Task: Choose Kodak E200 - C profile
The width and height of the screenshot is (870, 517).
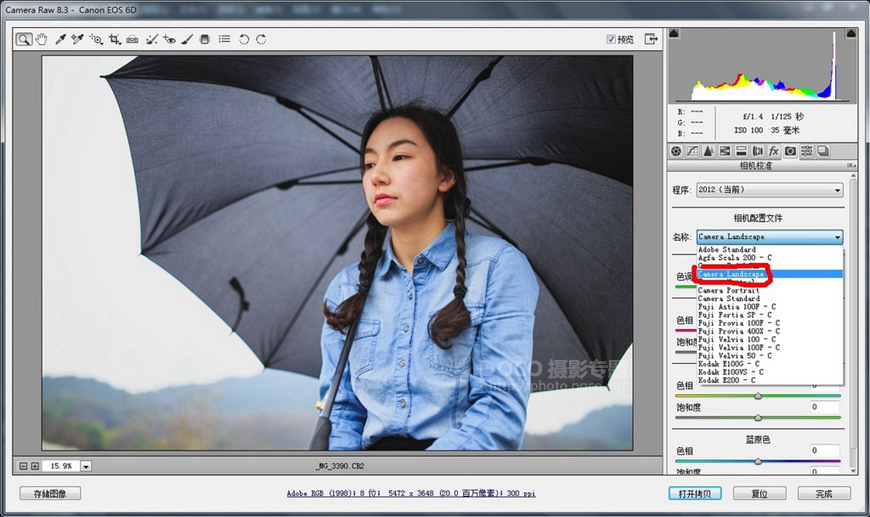Action: point(770,381)
